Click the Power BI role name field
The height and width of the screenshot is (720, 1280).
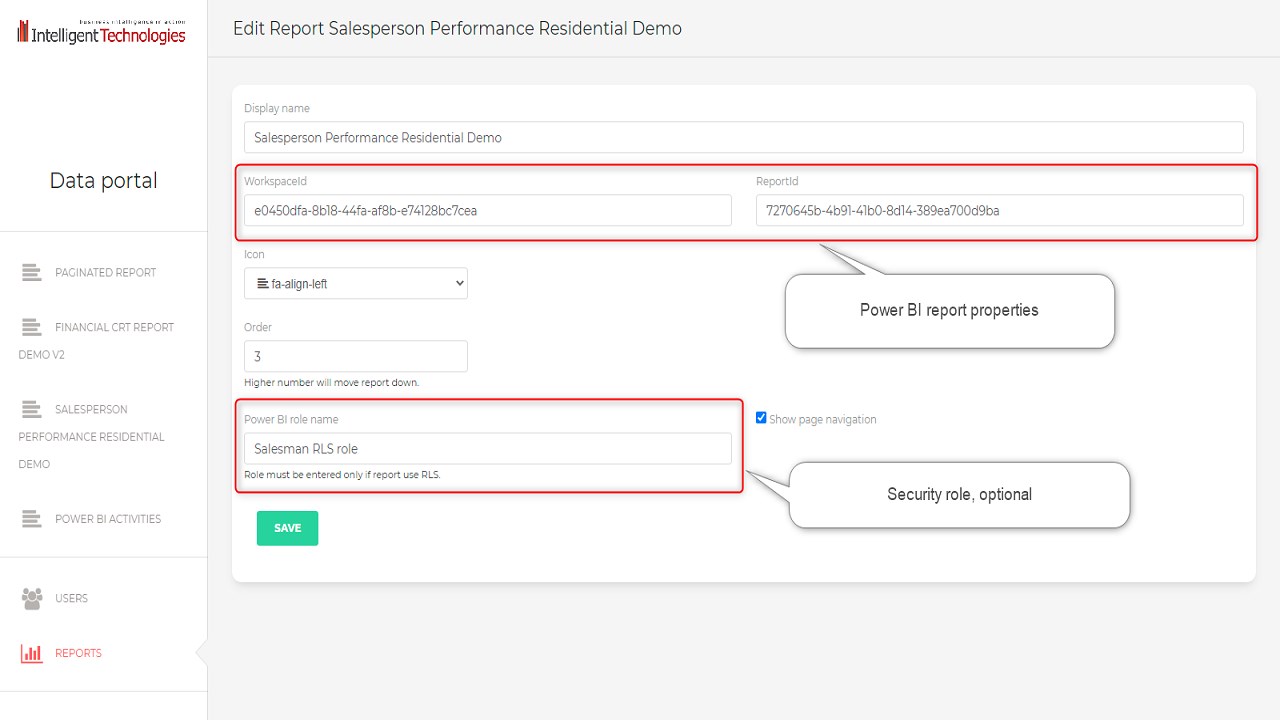click(487, 449)
